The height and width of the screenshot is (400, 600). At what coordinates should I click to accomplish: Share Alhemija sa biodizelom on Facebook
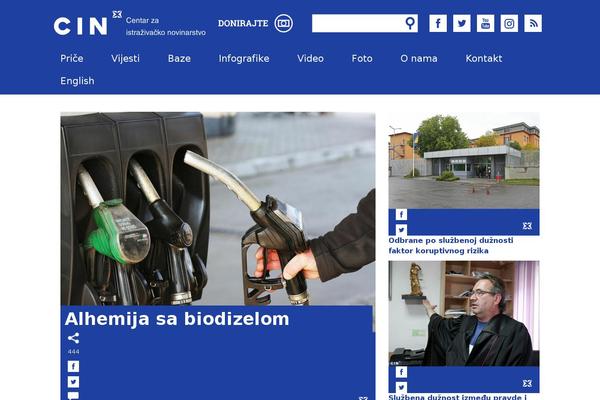(x=73, y=366)
